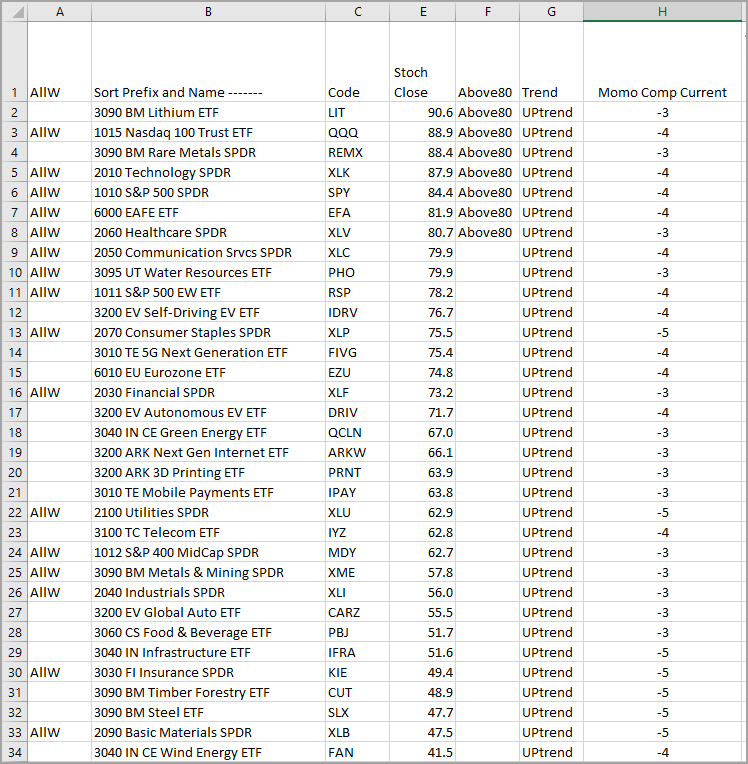Viewport: 748px width, 764px height.
Task: Click the FAN code cell
Action: tap(358, 752)
